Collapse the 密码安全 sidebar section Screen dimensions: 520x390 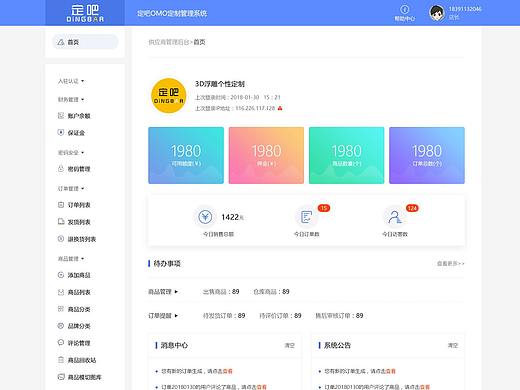click(71, 152)
